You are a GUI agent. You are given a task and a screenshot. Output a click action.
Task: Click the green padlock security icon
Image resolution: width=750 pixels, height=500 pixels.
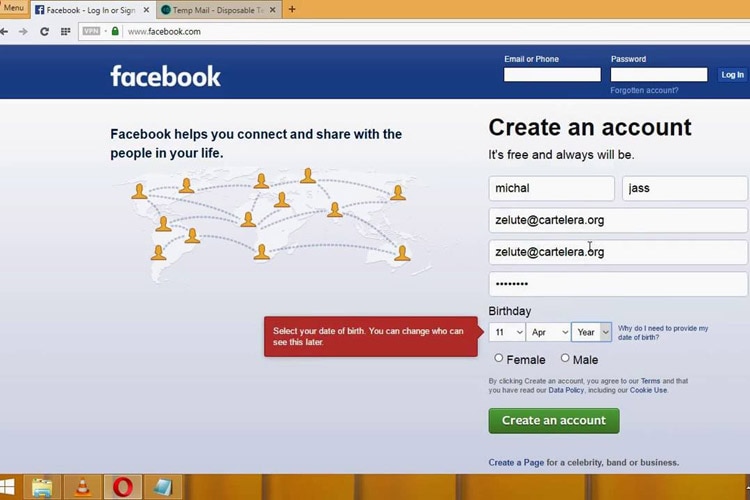tap(115, 31)
